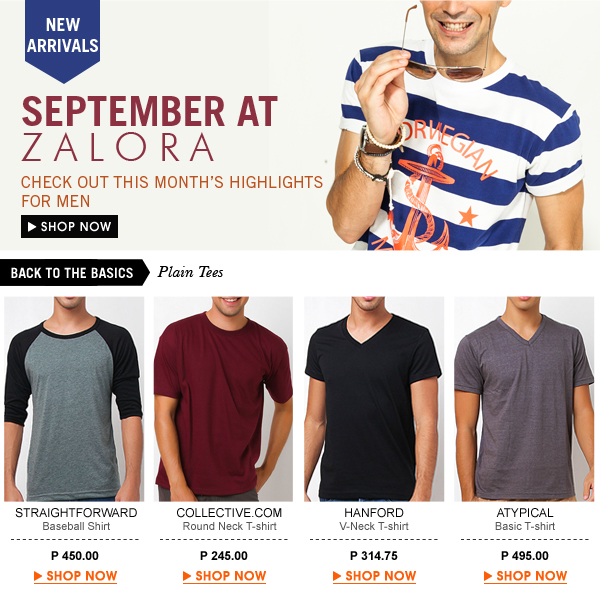Click the ATYPICAL brand name

(x=525, y=513)
